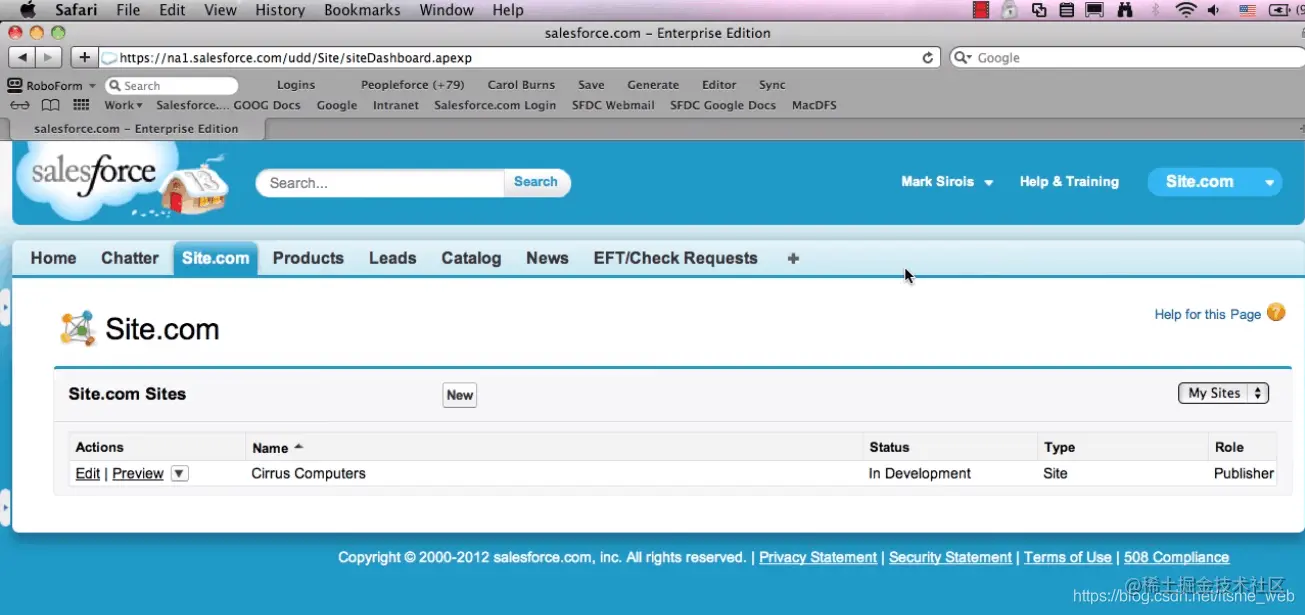Click the Safari forward arrow button
The image size is (1305, 615).
click(48, 58)
